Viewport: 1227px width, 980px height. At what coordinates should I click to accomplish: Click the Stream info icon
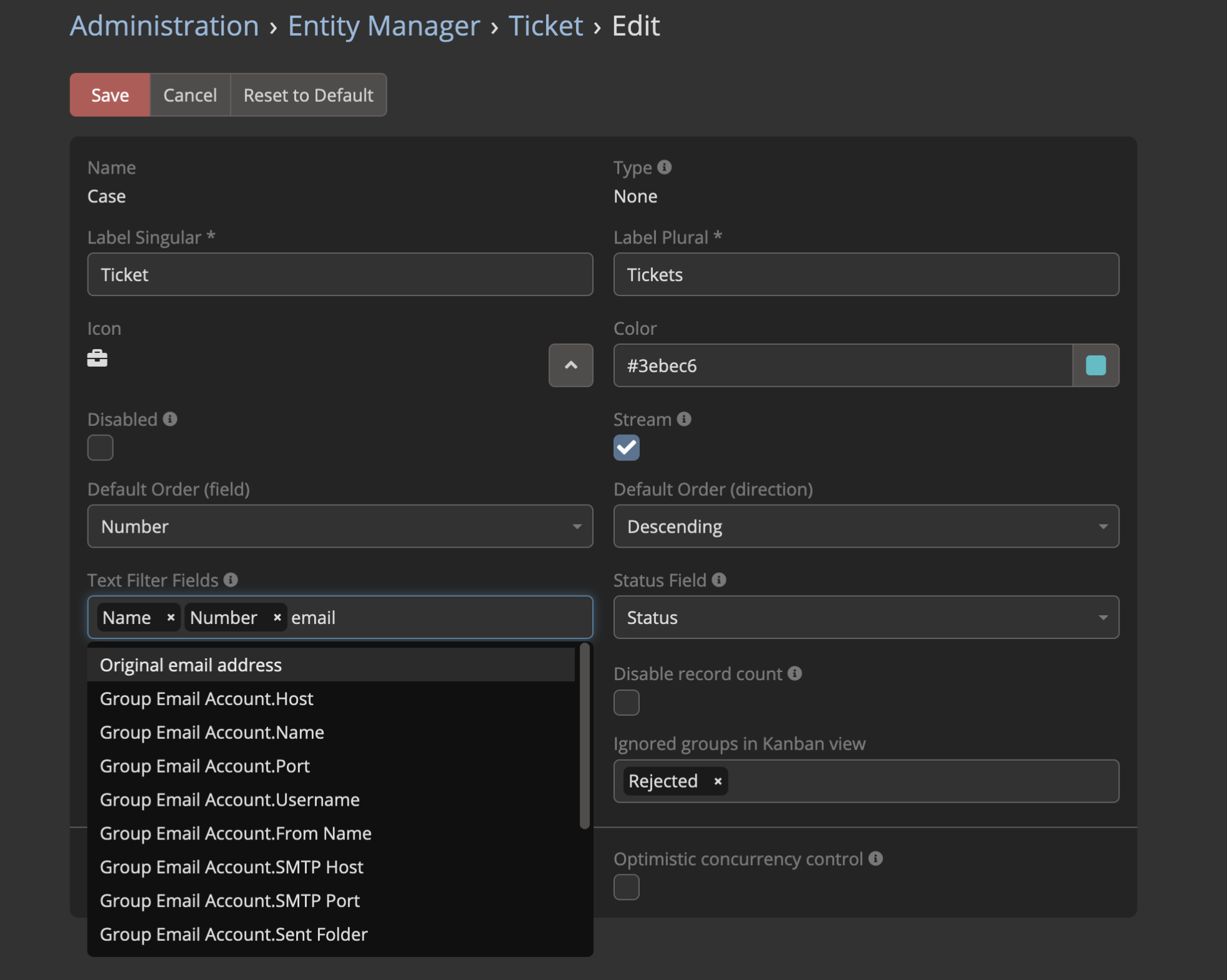point(684,419)
